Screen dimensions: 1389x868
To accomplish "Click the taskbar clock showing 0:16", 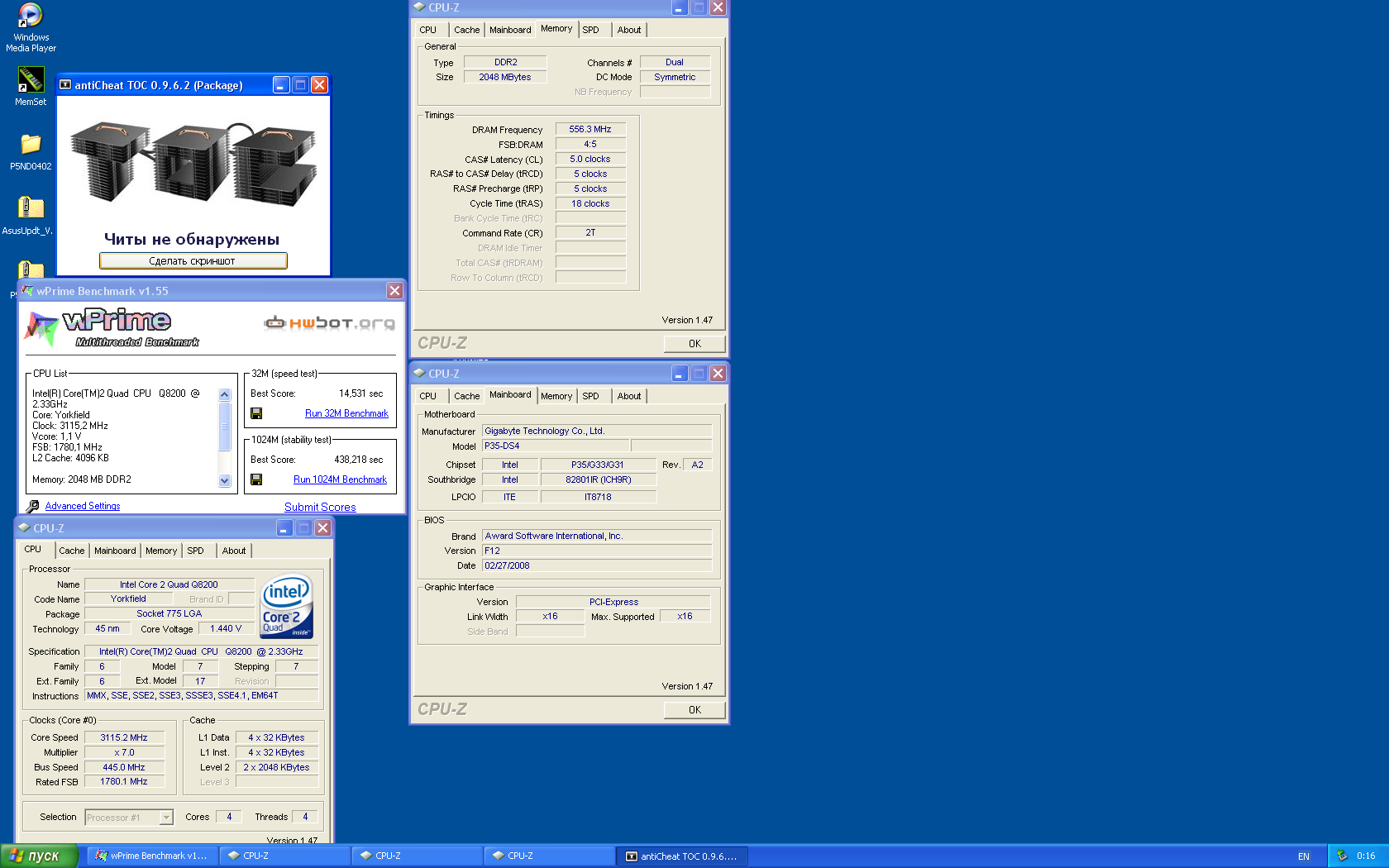I will pyautogui.click(x=1366, y=856).
